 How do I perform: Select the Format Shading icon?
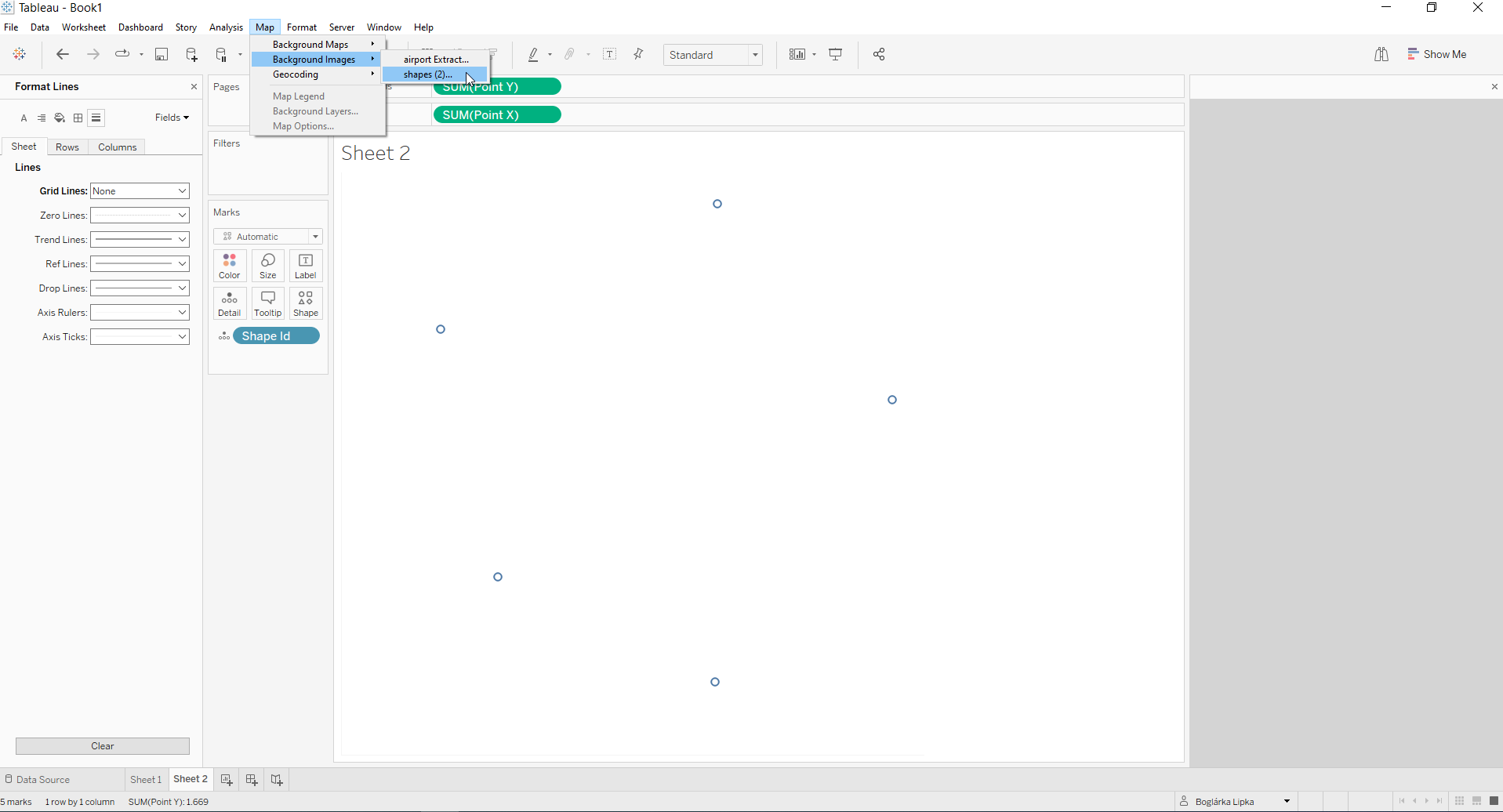60,118
